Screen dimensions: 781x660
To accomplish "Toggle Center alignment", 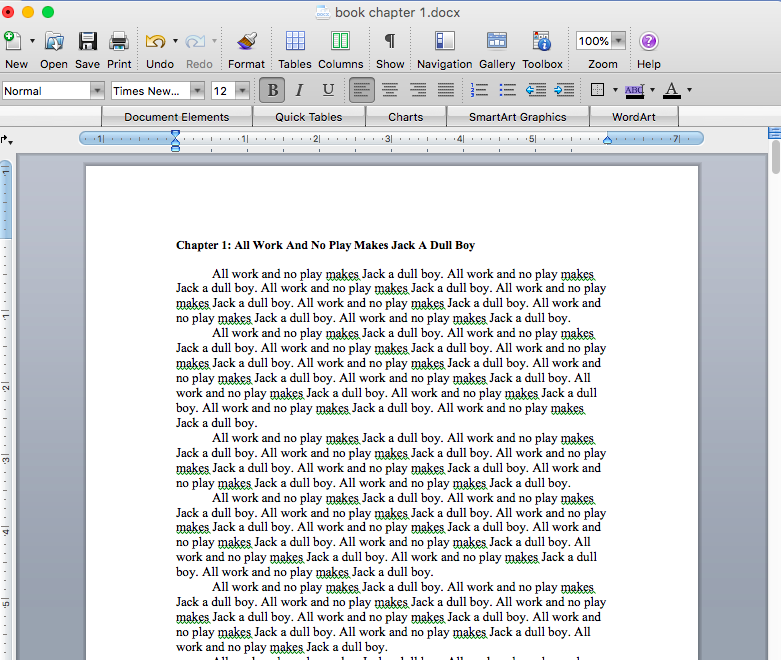I will tap(390, 90).
